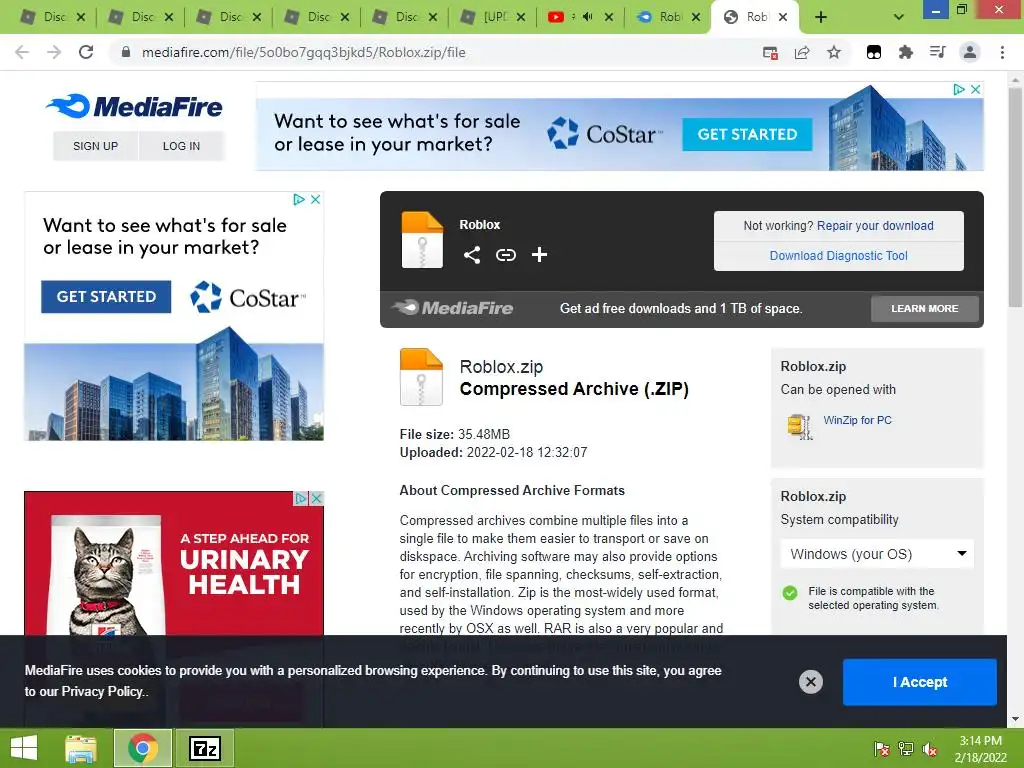1024x768 pixels.
Task: Dismiss cookie notice with X button
Action: click(810, 682)
